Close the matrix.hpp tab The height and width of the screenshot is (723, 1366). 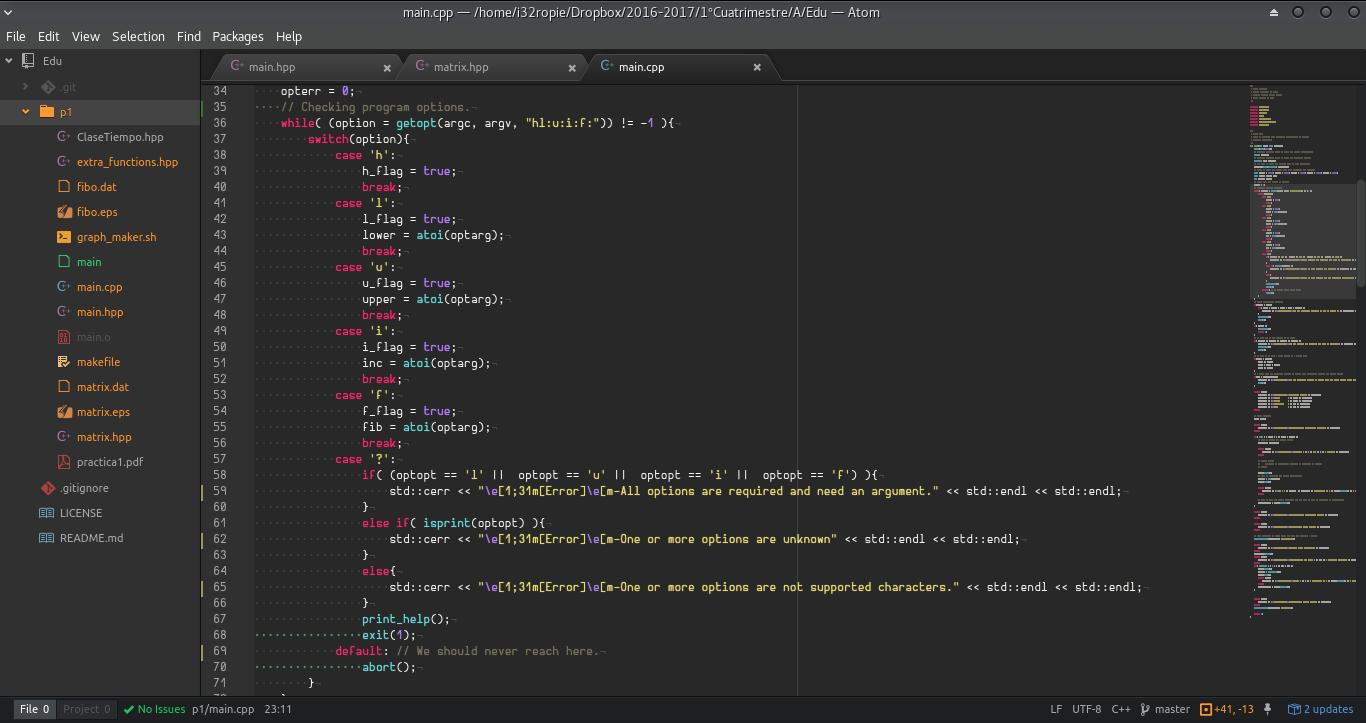coord(572,67)
